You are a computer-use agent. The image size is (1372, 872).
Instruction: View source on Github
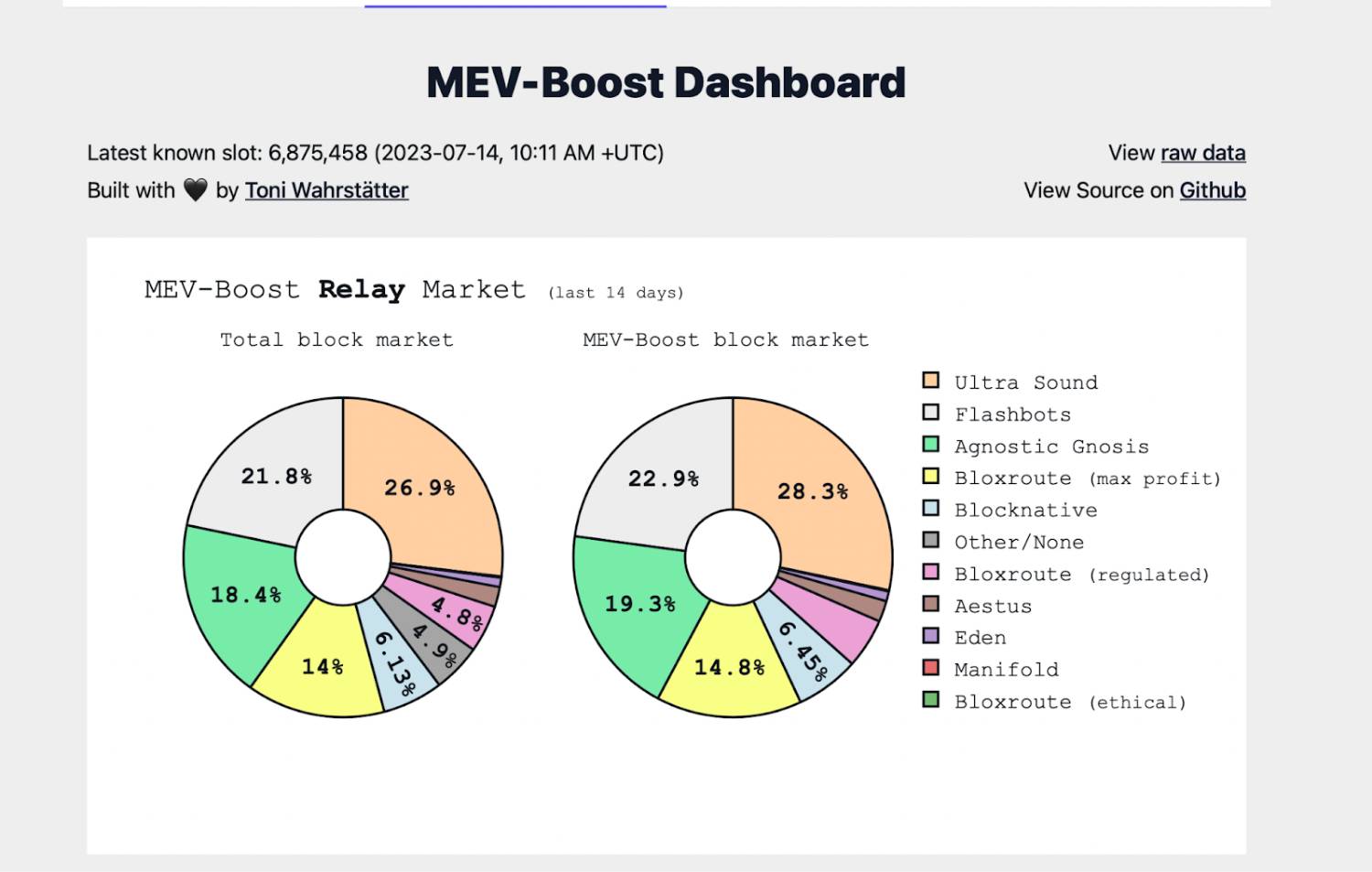(1212, 190)
